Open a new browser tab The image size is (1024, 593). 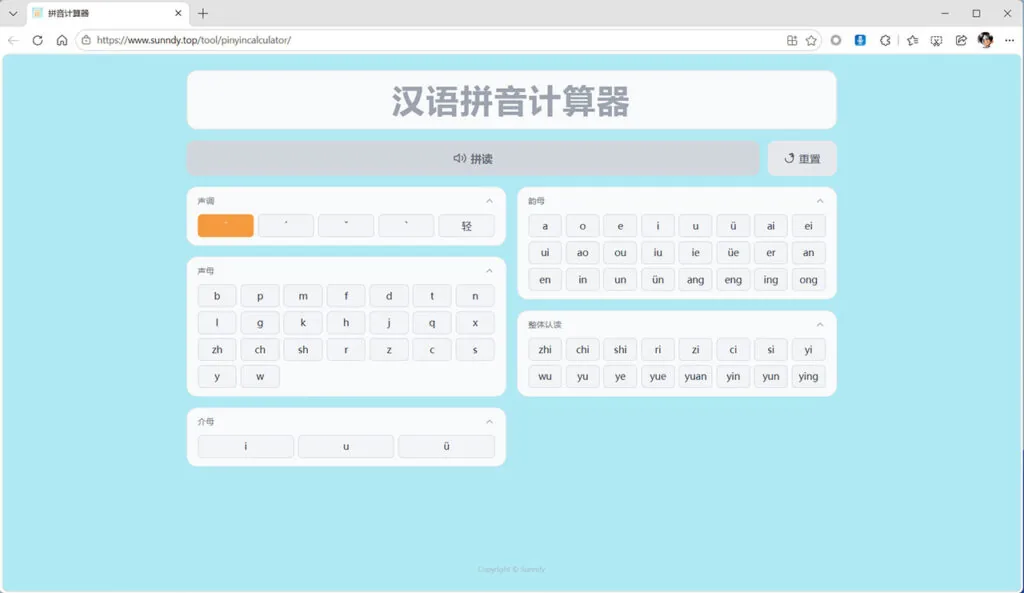click(x=203, y=13)
